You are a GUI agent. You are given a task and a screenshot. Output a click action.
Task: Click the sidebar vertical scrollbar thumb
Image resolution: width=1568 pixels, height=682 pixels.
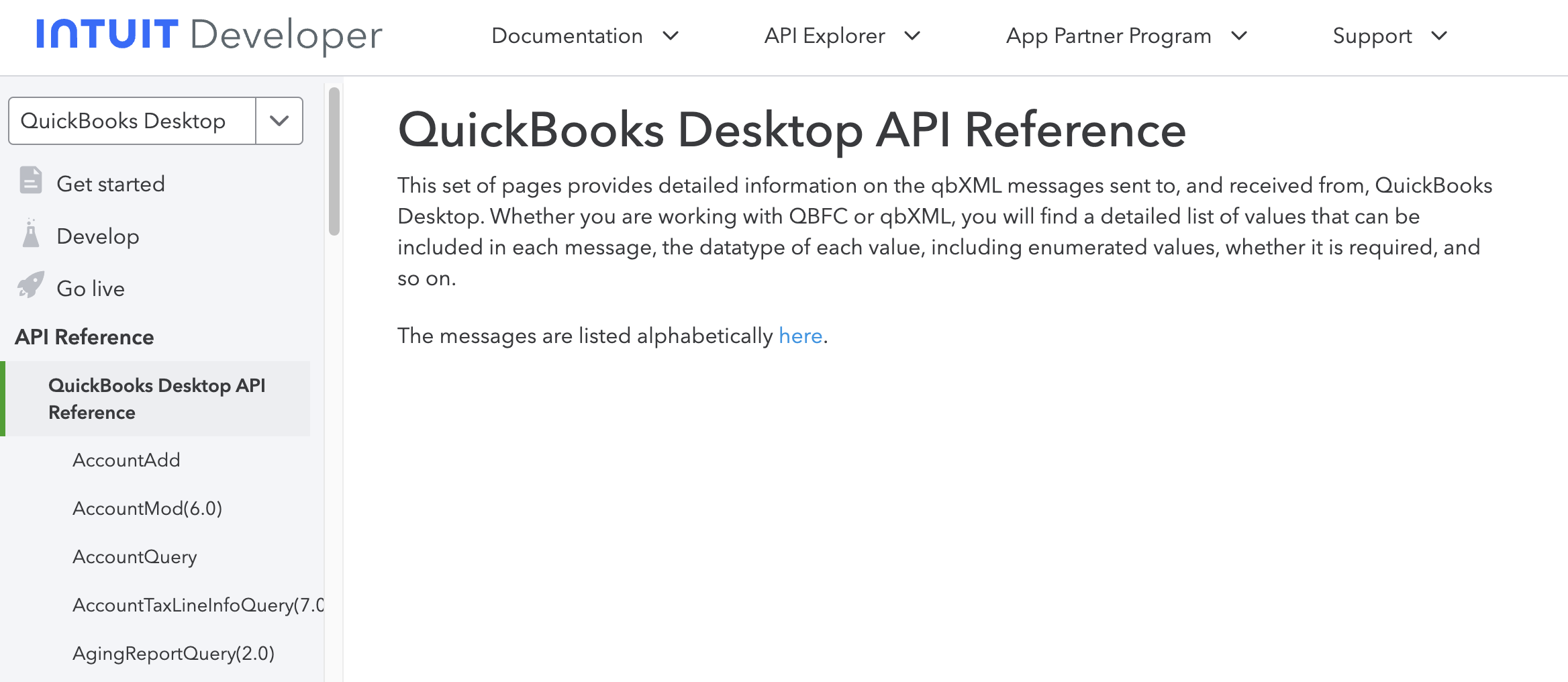point(334,161)
